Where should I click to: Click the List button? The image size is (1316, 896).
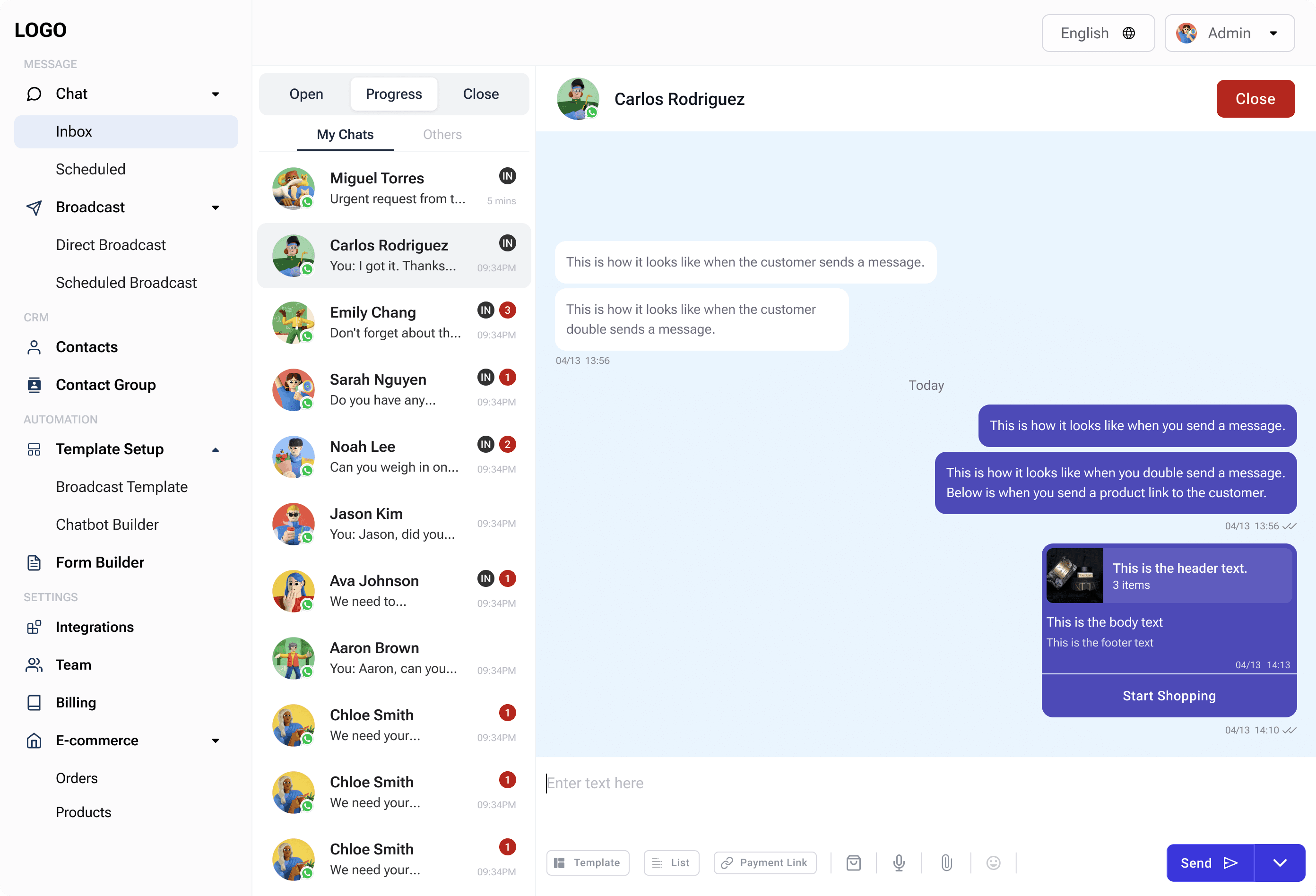tap(671, 862)
